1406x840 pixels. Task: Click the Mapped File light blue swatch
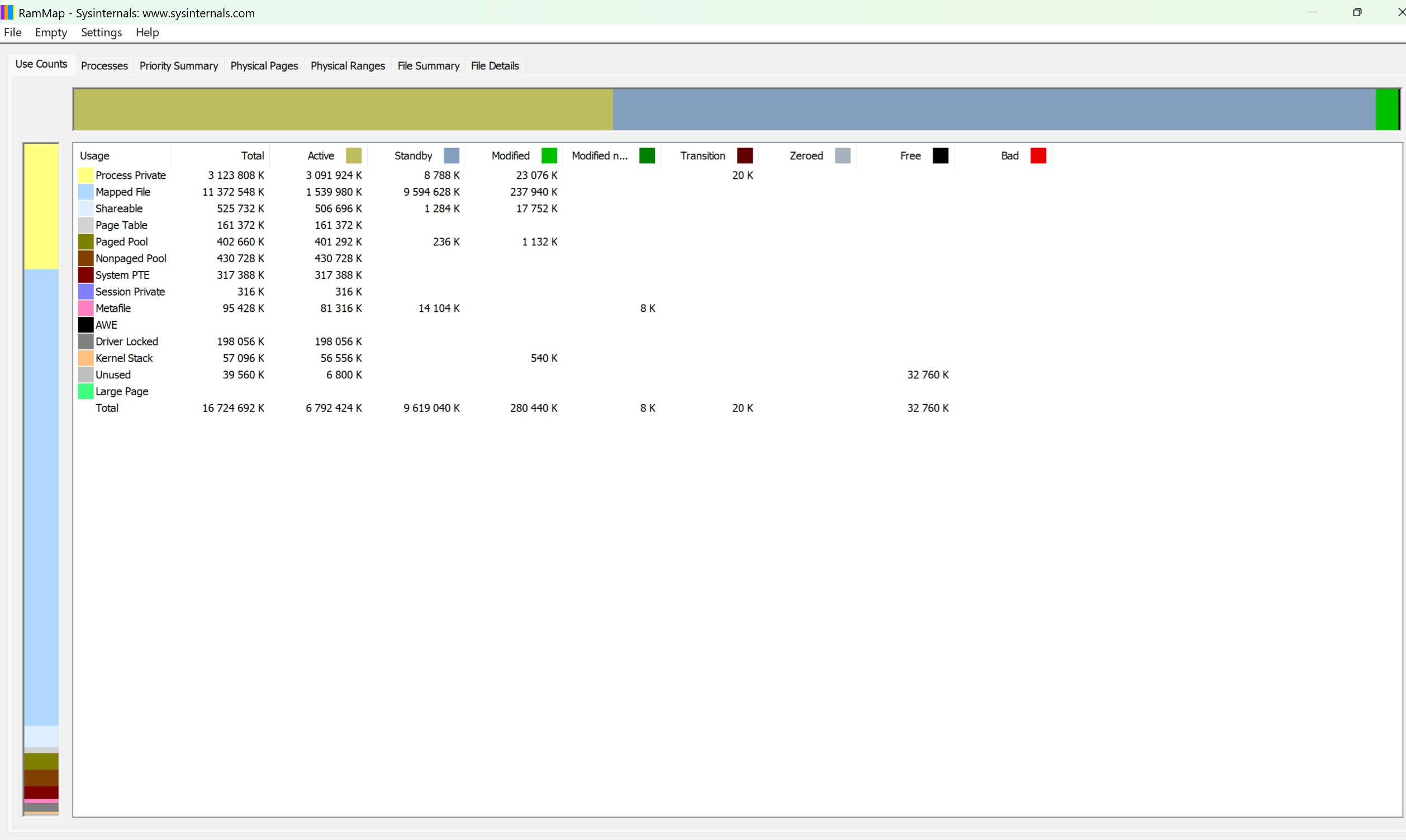[x=85, y=192]
